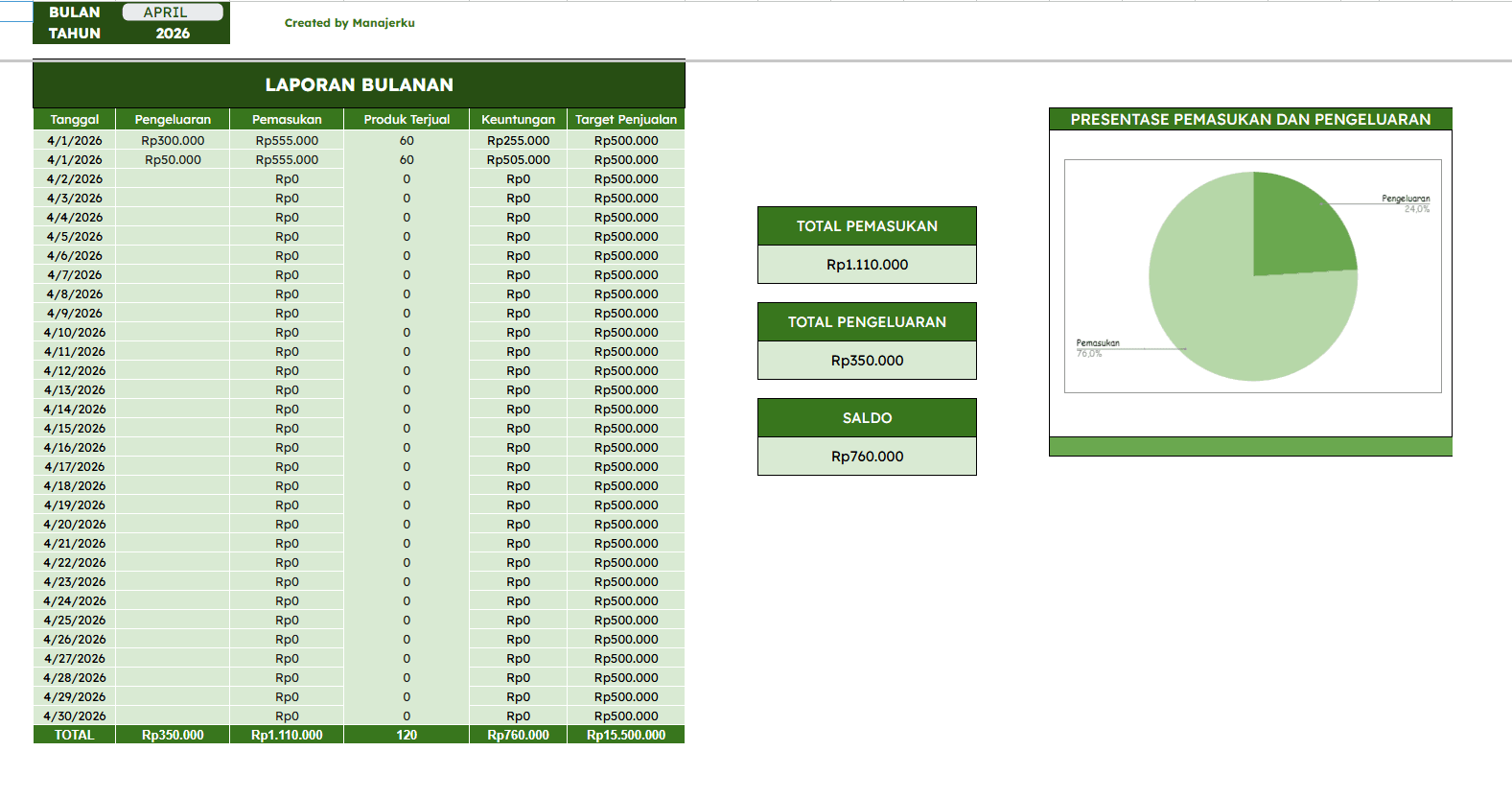Click the Rp350.000 value under TOTAL PENGELUARAN card
This screenshot has height=798, width=1512.
point(867,361)
